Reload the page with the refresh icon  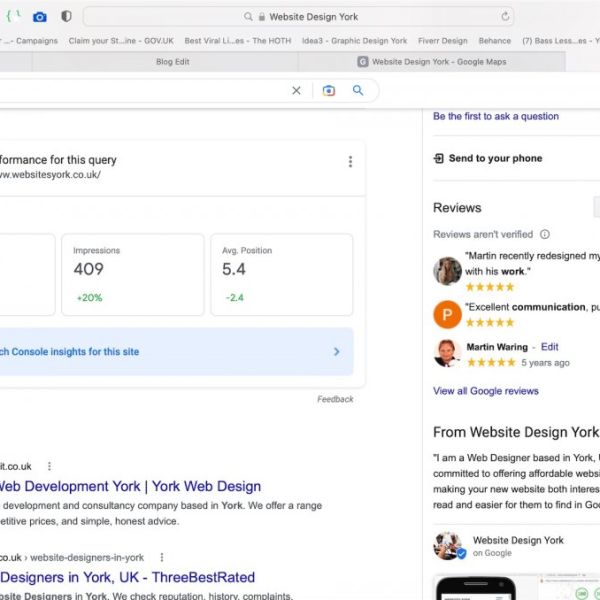coord(505,16)
